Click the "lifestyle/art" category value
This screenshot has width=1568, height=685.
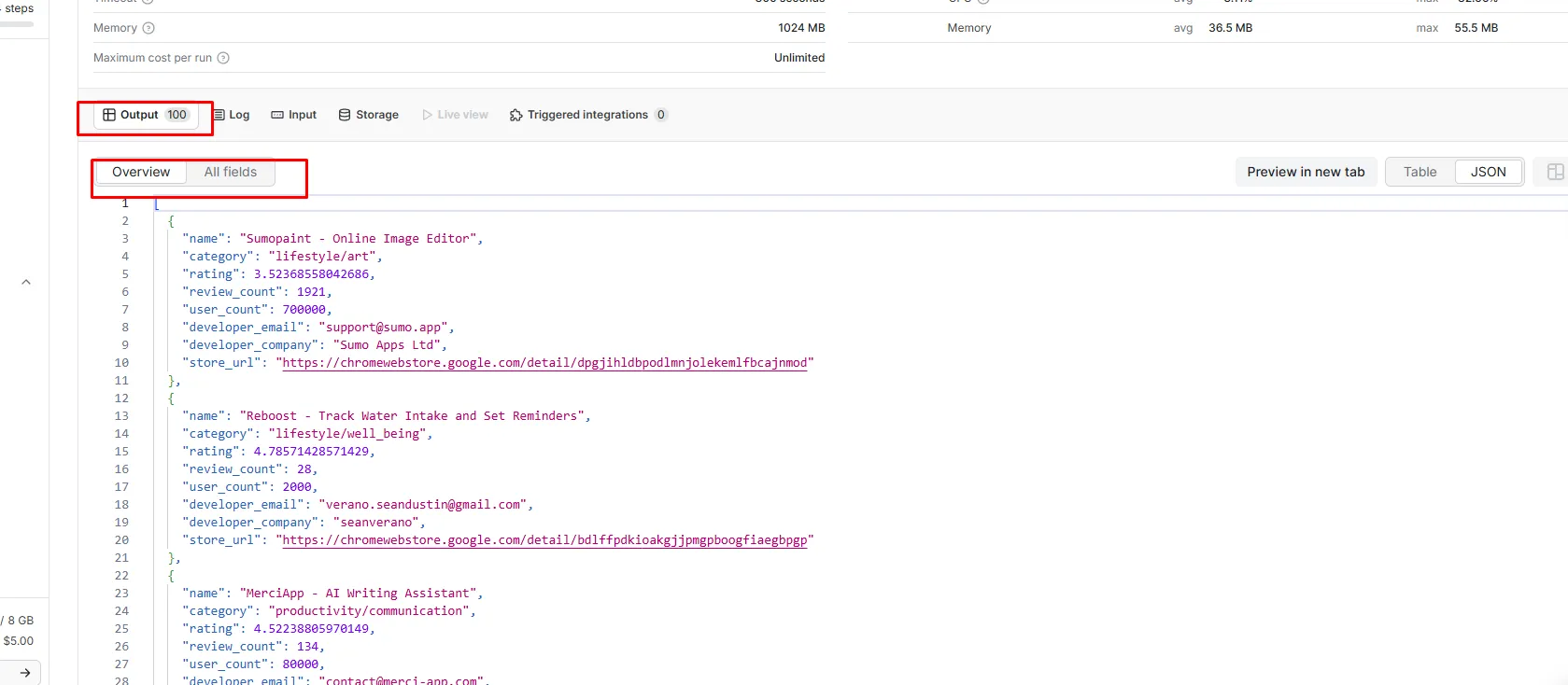(x=322, y=257)
